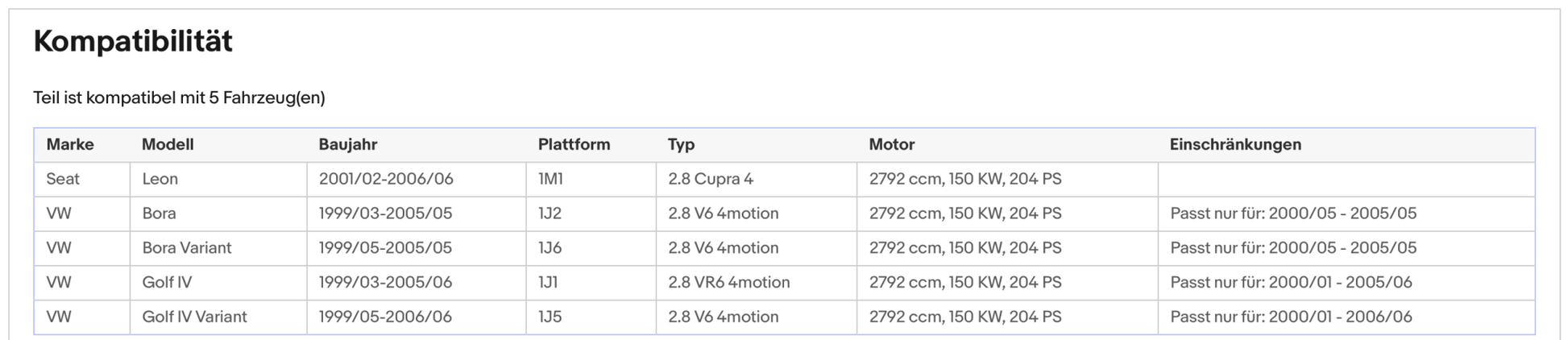Viewport: 1568px width, 340px height.
Task: Click the Kompatibilität heading
Action: tap(133, 41)
